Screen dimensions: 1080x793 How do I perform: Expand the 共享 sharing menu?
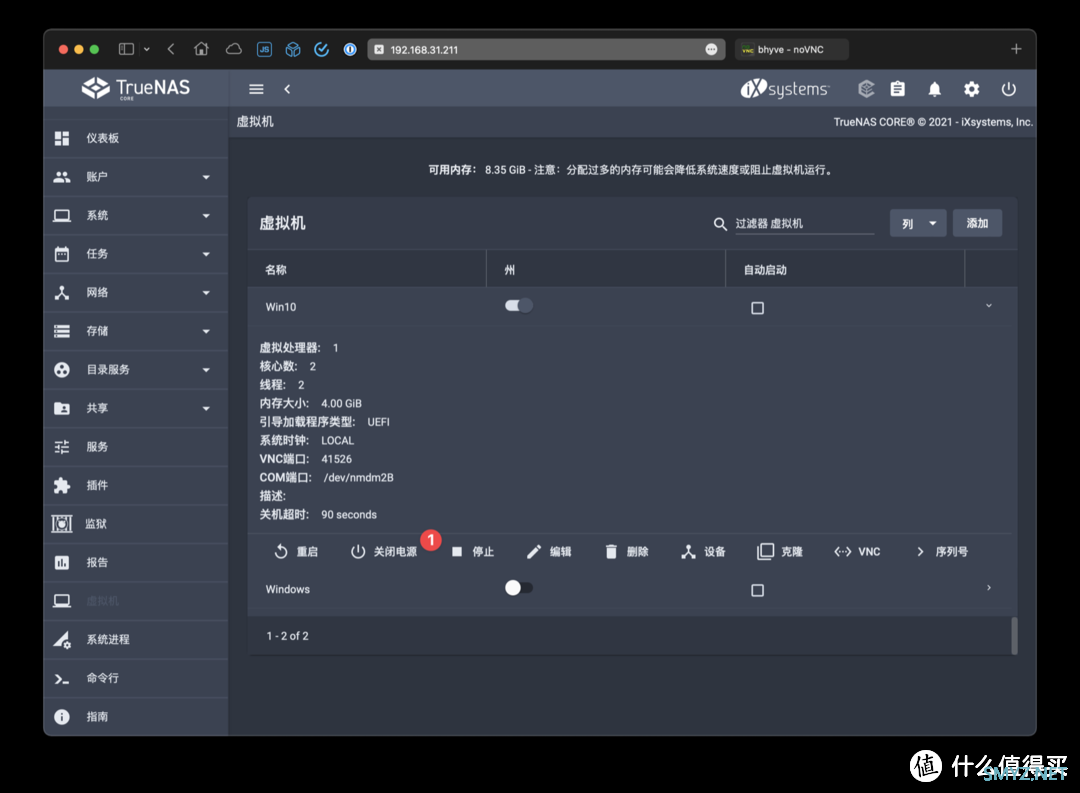135,409
